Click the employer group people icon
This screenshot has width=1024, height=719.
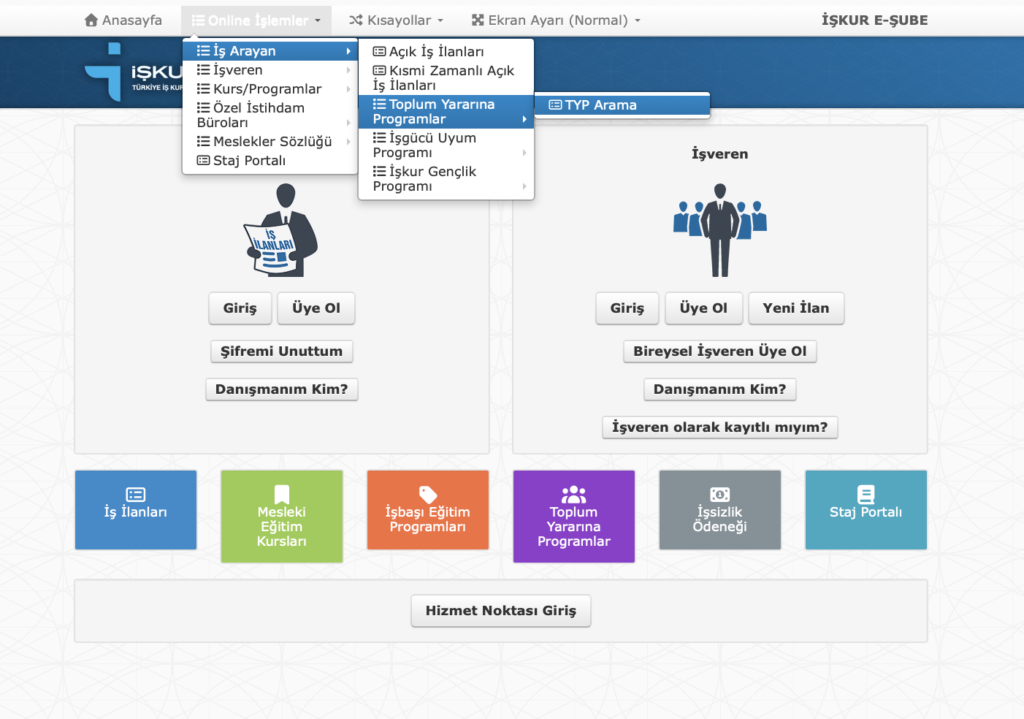click(719, 229)
